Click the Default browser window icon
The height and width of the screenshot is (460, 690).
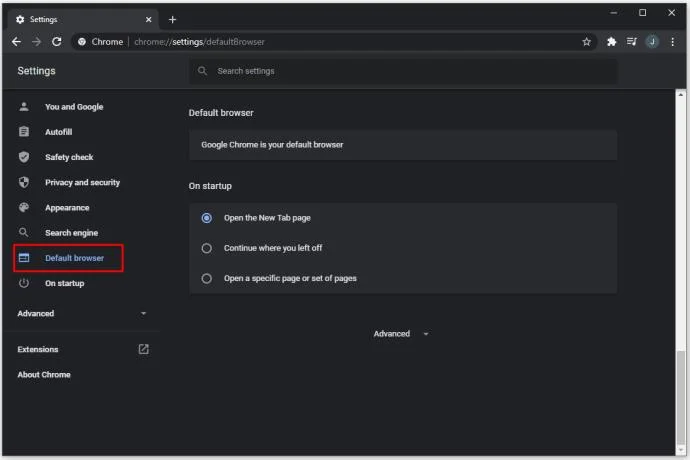(24, 258)
